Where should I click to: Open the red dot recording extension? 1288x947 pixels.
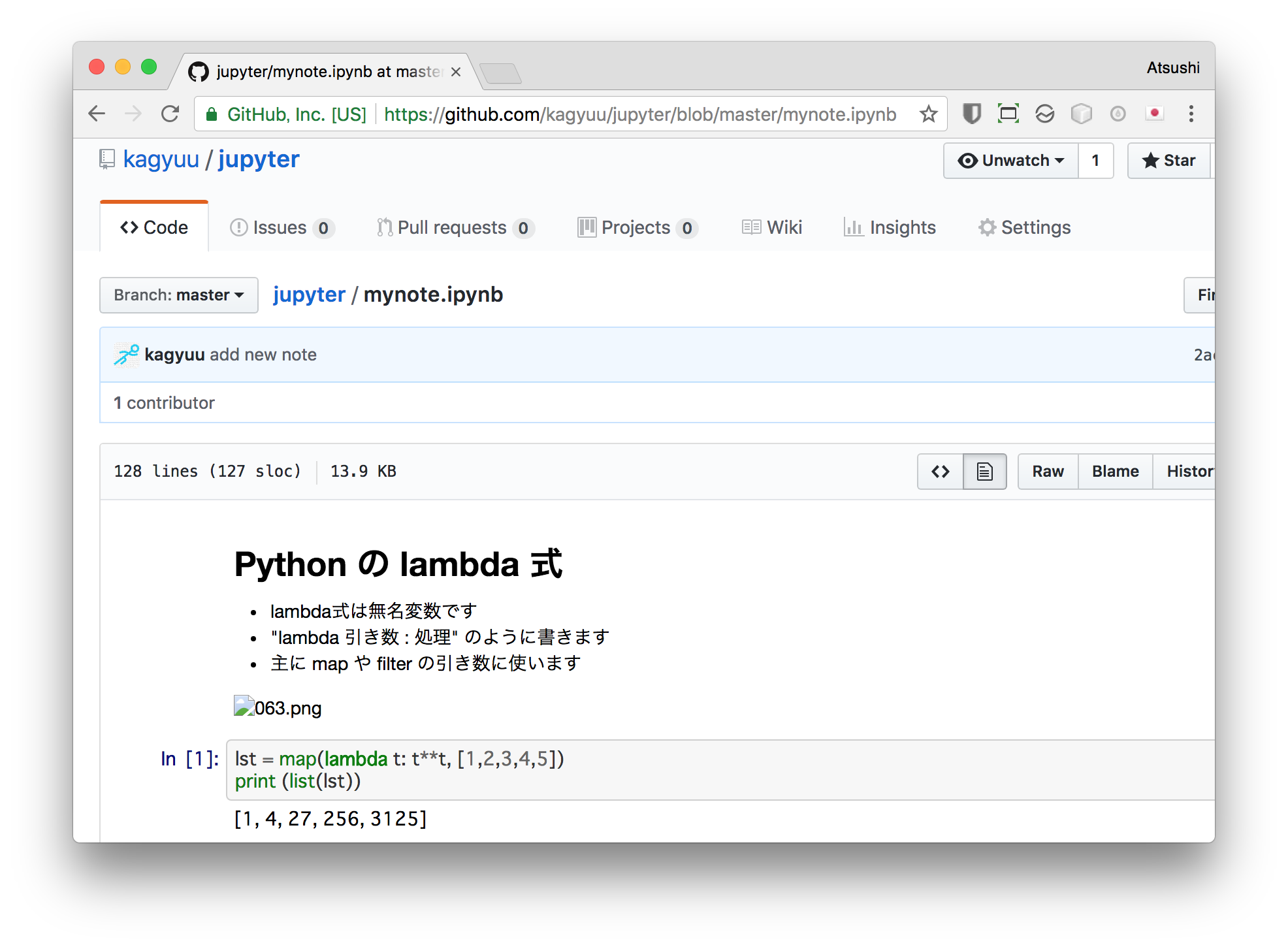(x=1155, y=113)
